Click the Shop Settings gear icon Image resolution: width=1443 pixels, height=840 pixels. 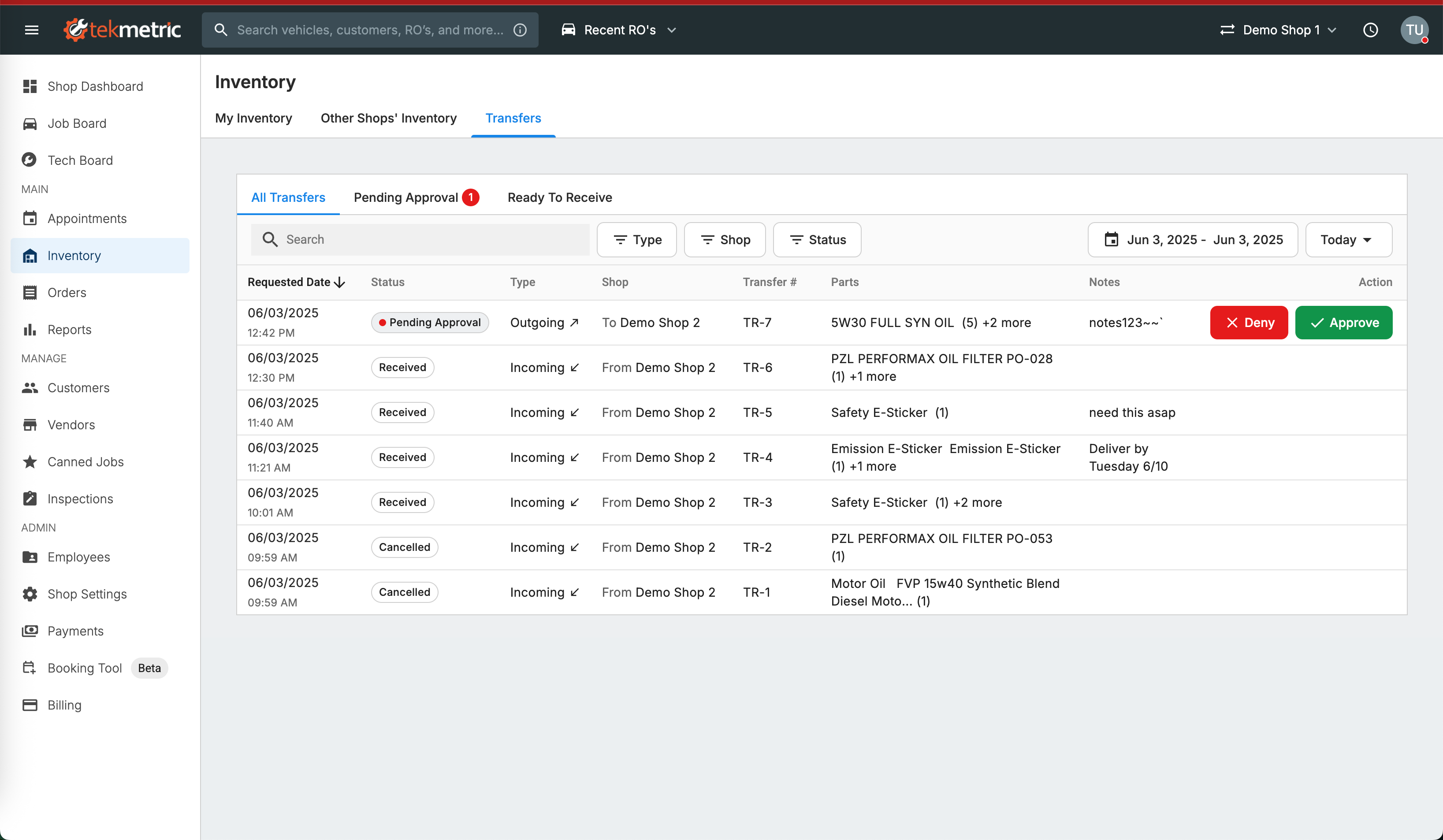(30, 594)
